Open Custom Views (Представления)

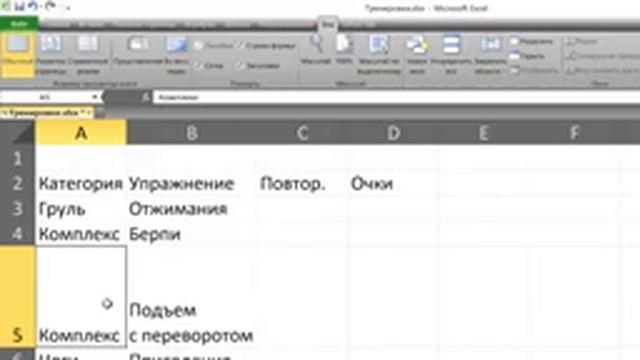[138, 51]
